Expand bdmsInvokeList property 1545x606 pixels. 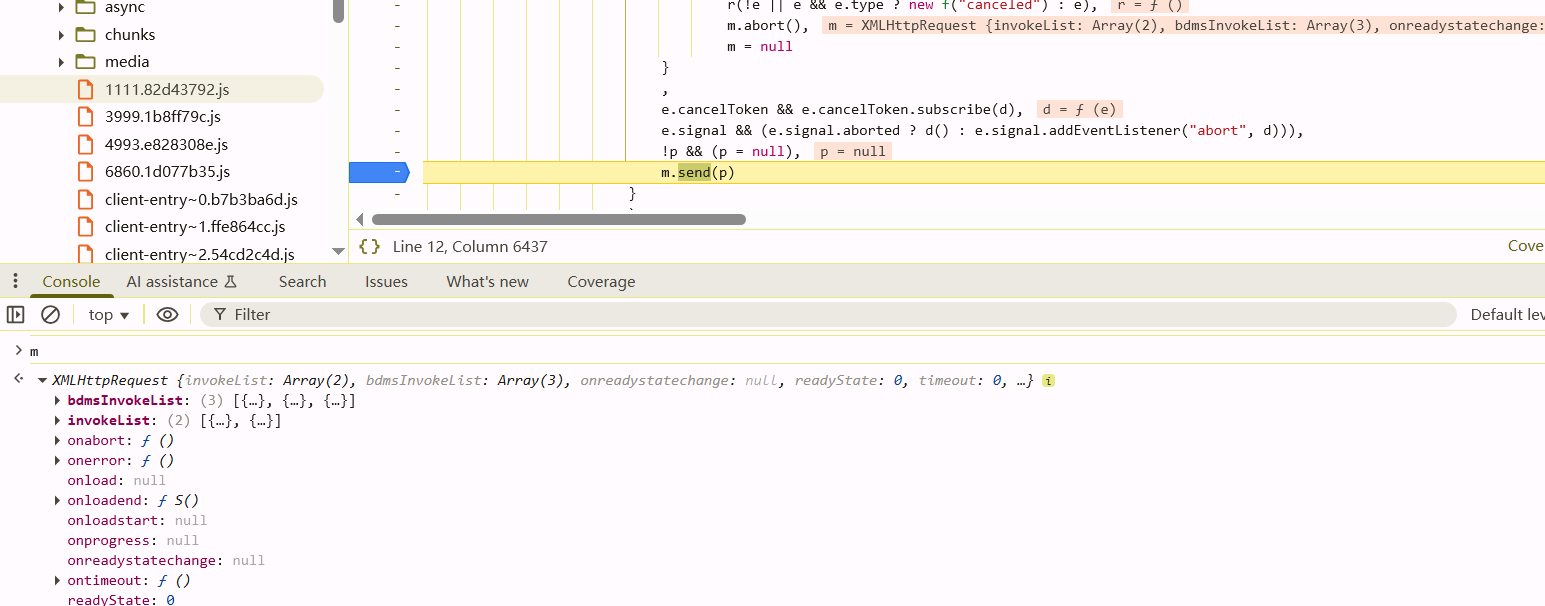[57, 401]
